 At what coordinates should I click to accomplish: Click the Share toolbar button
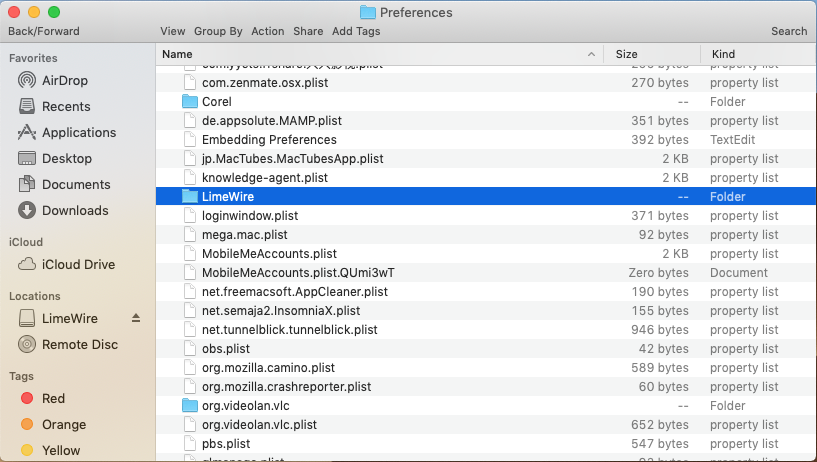pos(308,31)
